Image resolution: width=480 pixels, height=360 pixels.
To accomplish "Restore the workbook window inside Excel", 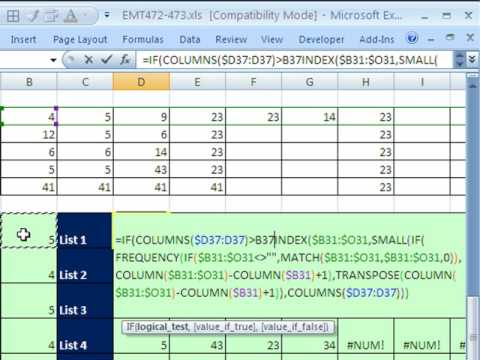I will click(450, 38).
